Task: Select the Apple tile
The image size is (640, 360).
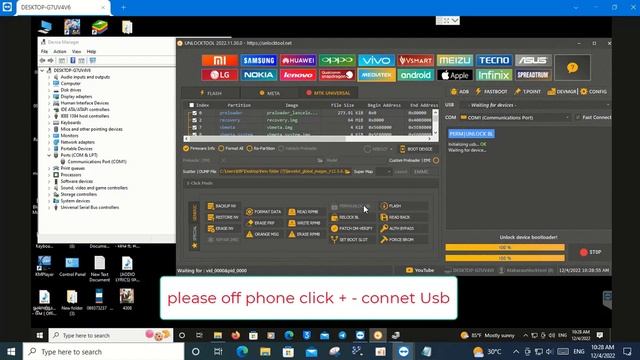Action: (x=455, y=75)
